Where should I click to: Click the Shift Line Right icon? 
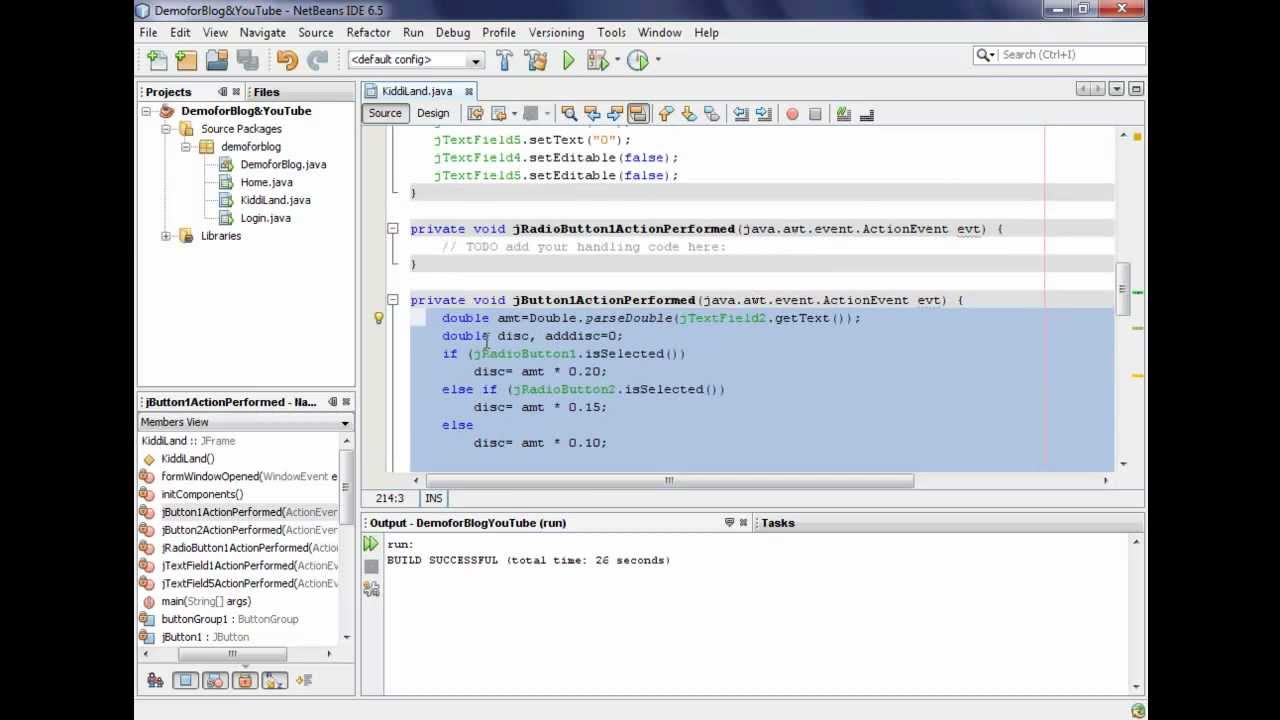(x=764, y=114)
